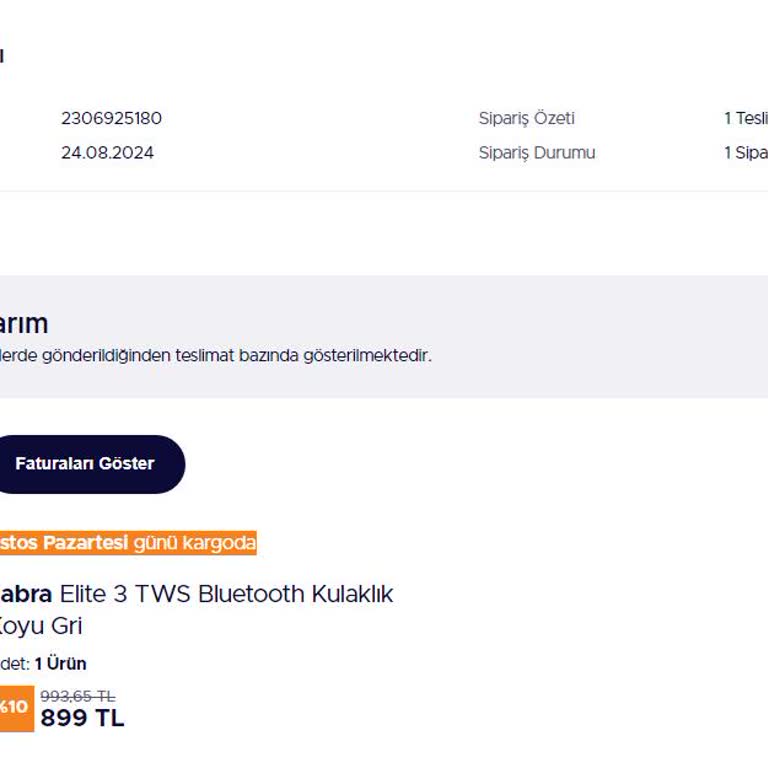
Task: Click the Faturaları Göster button
Action: pos(85,464)
